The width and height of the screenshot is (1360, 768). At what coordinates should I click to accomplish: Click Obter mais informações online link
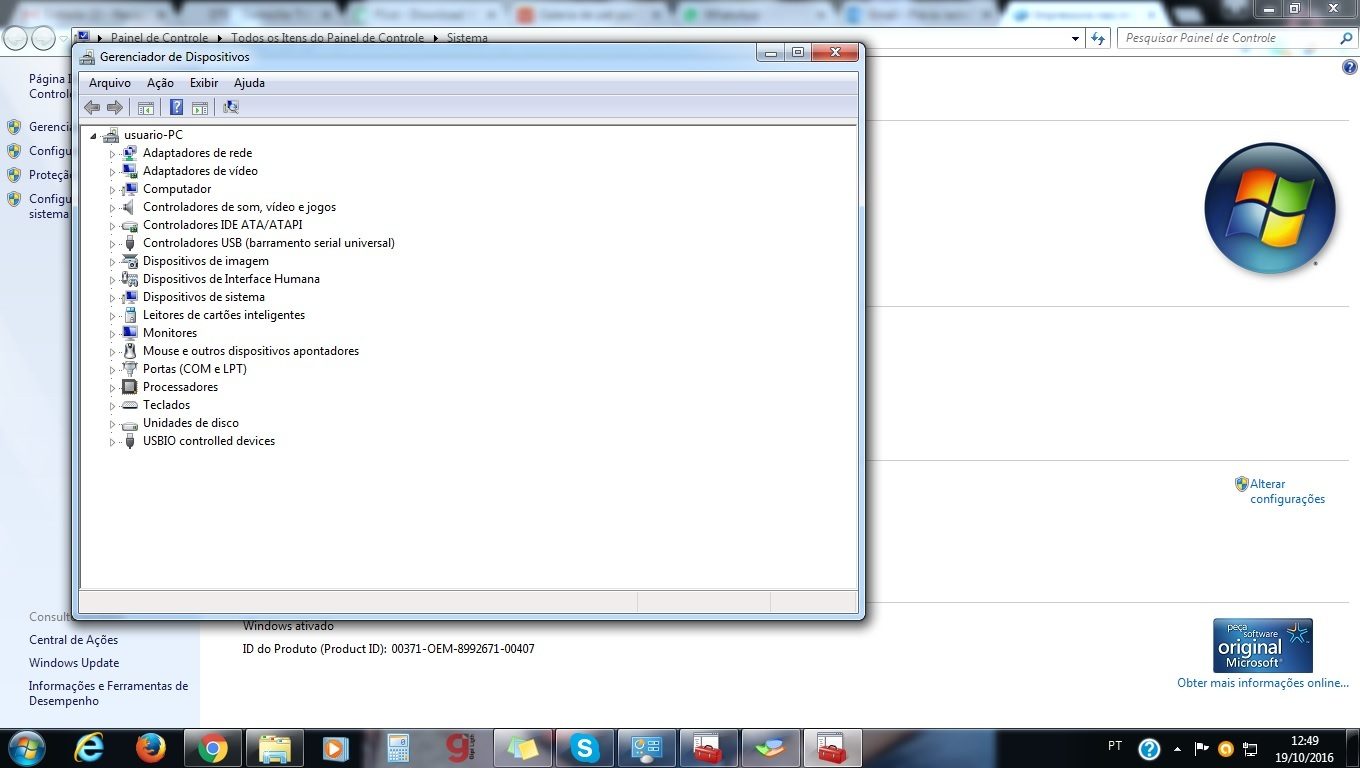(x=1263, y=683)
